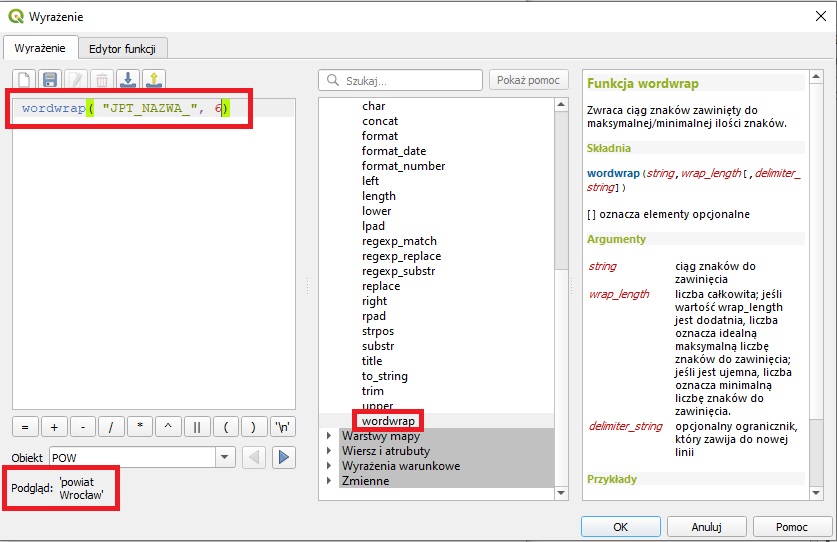Click the Pokaż pomoc button
The height and width of the screenshot is (542, 837).
point(529,80)
